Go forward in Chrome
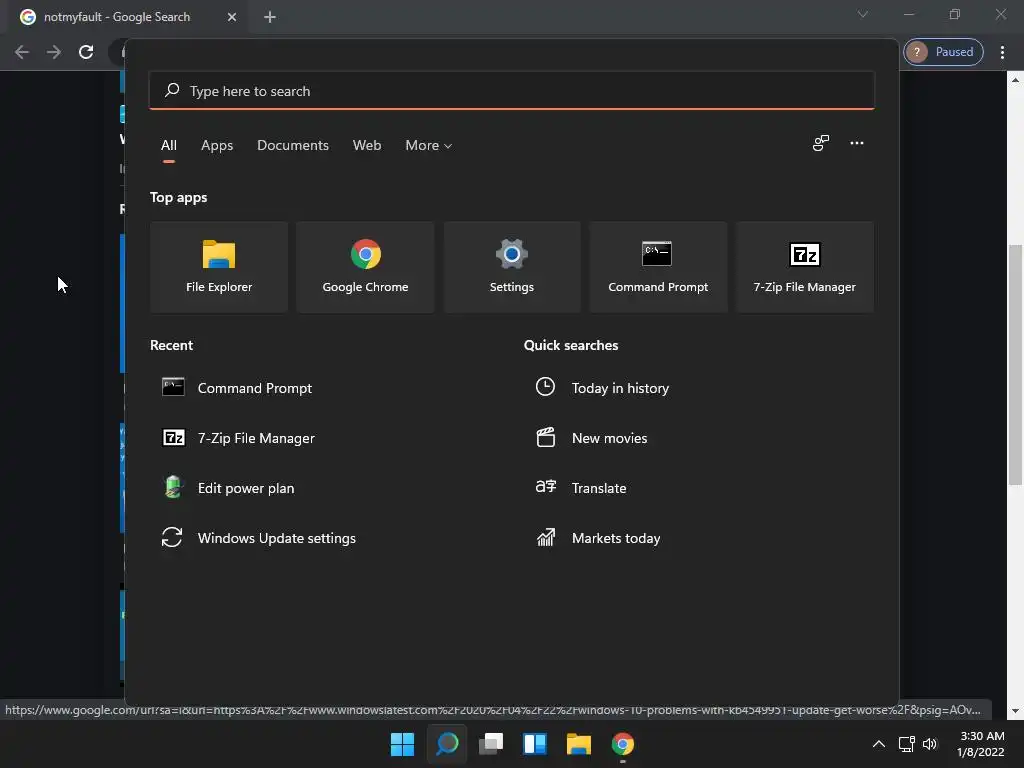Screen dimensions: 1024x768 [54, 52]
